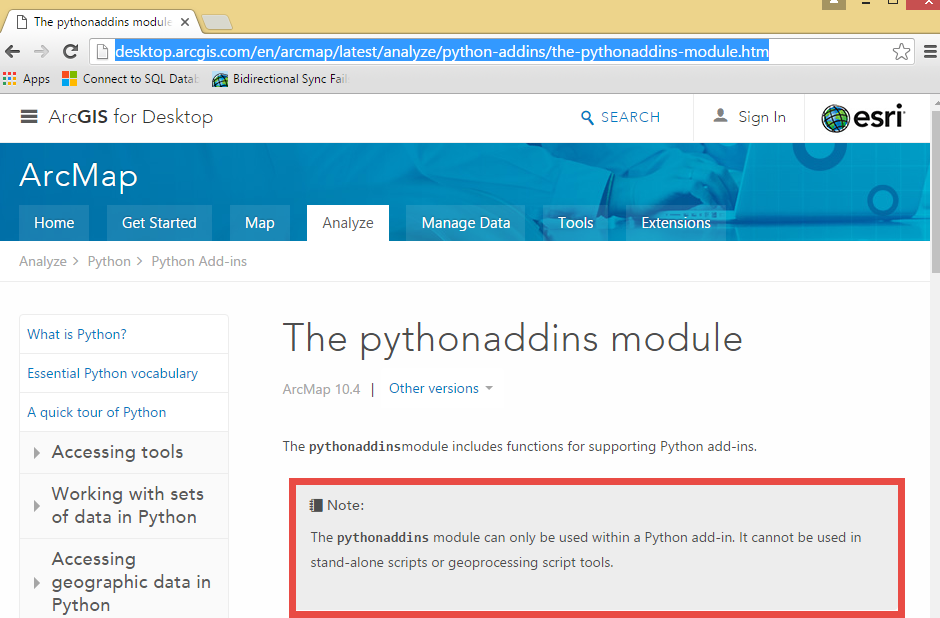Bookmark this page with the star icon

[x=901, y=52]
